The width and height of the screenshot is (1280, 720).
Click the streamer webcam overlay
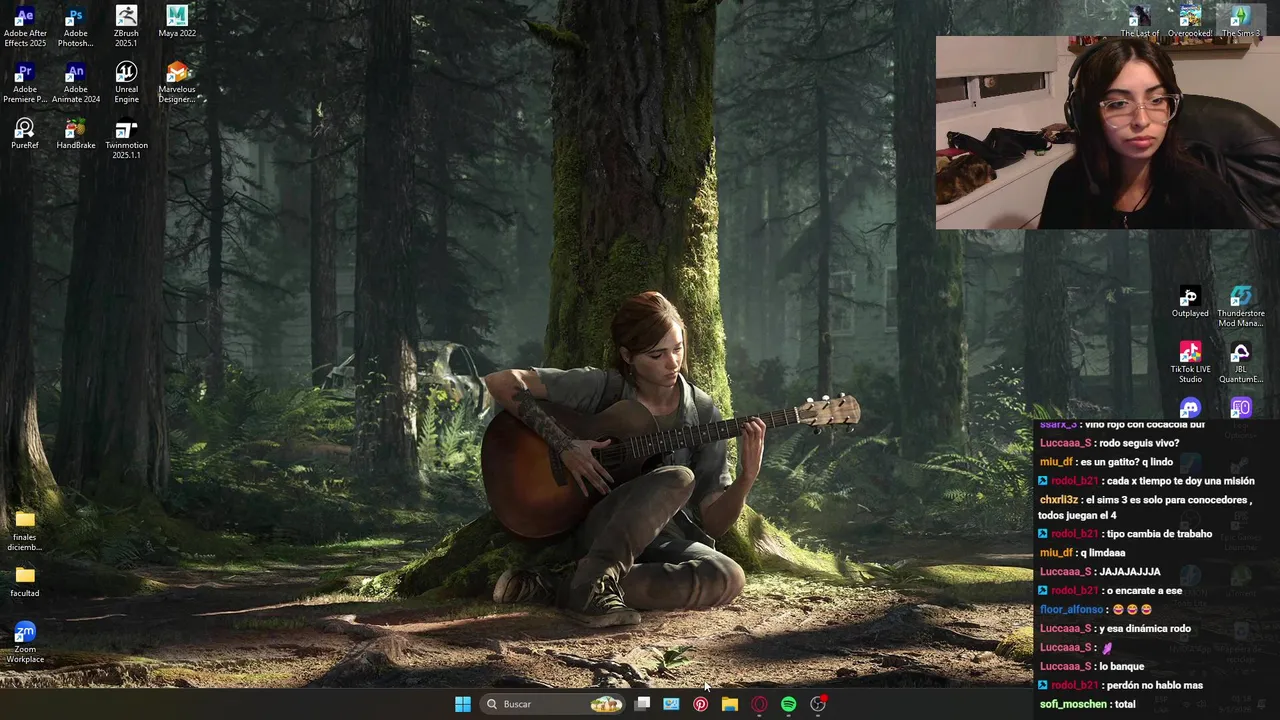(x=1107, y=133)
